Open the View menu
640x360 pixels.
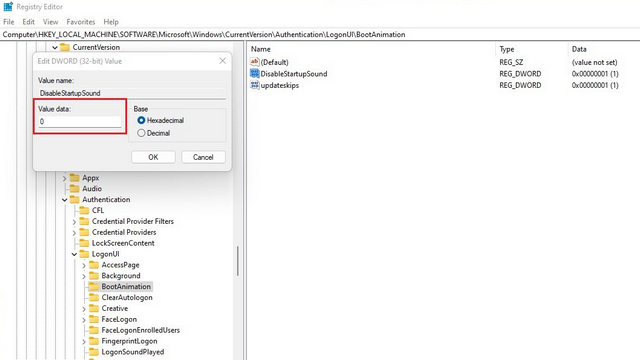tap(51, 22)
